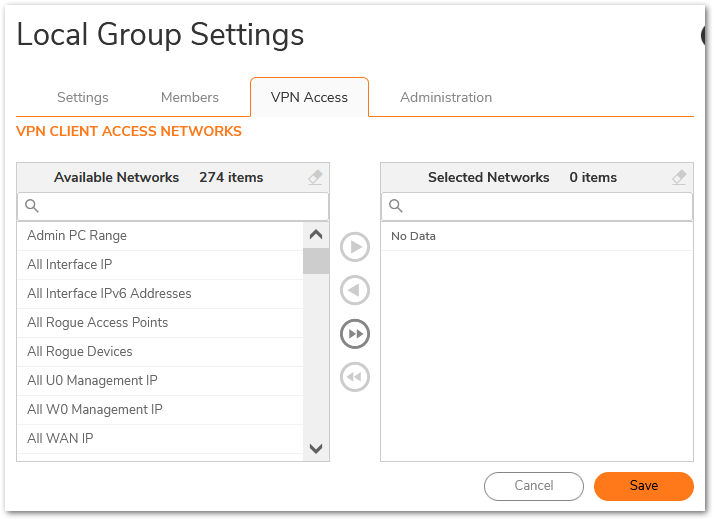Click the remove all networks double arrow

(x=355, y=377)
